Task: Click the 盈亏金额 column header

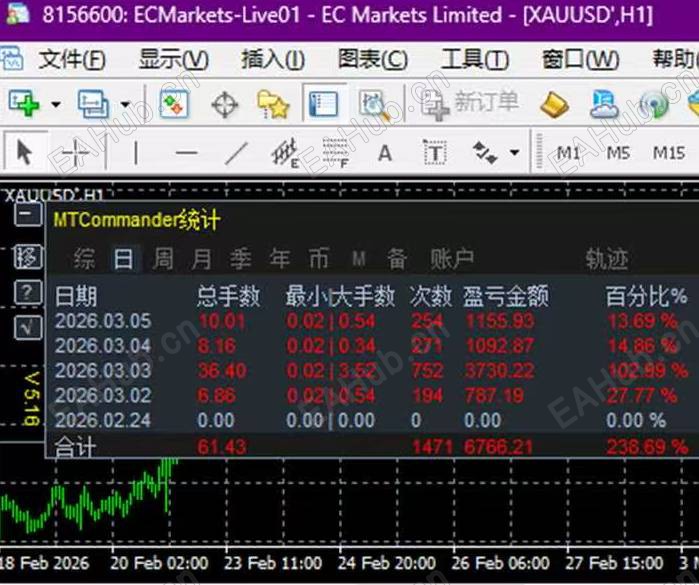Action: (x=506, y=296)
